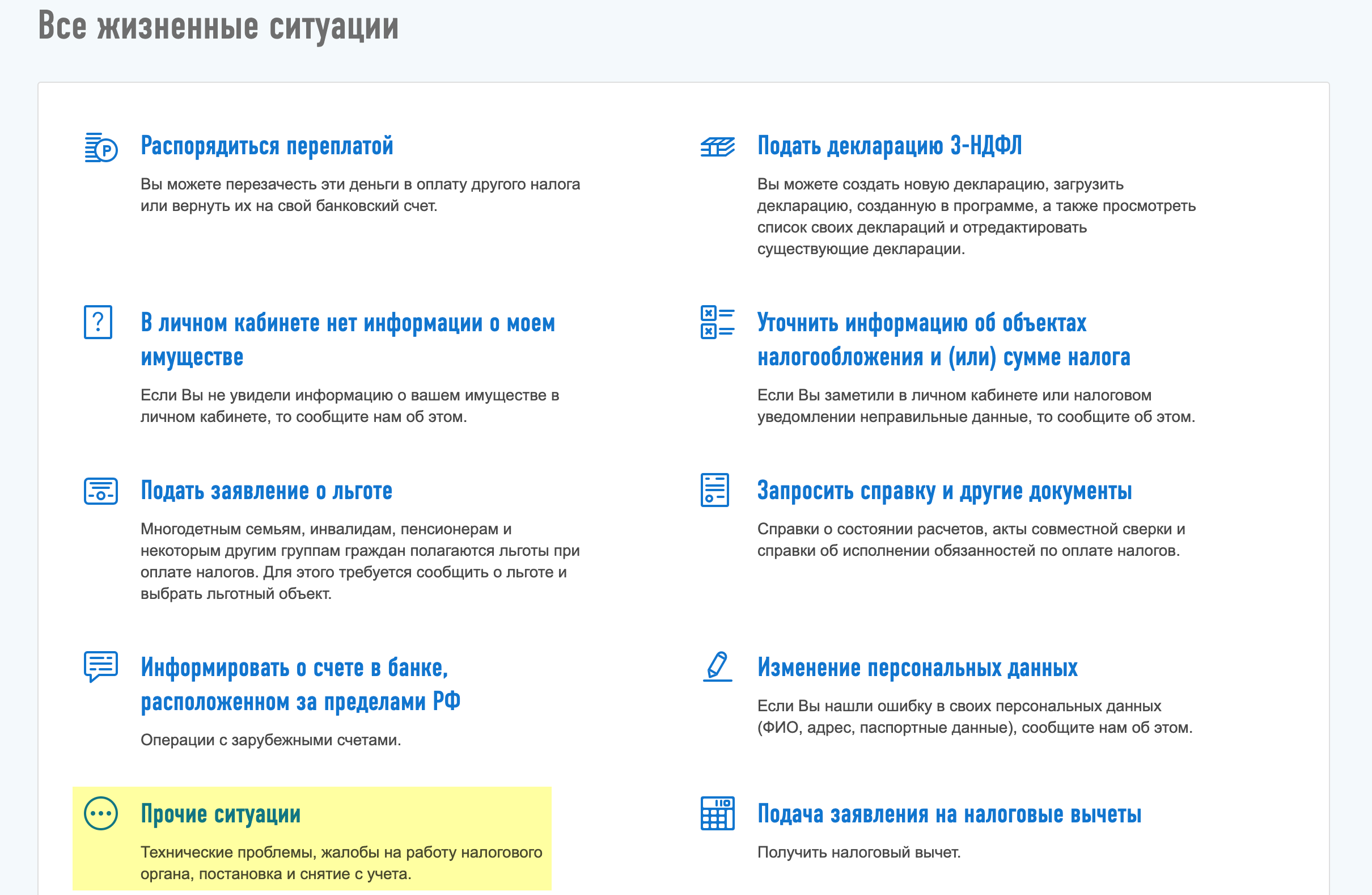Select 'Подать заявление о льготе'
This screenshot has height=895, width=1372.
pos(266,491)
